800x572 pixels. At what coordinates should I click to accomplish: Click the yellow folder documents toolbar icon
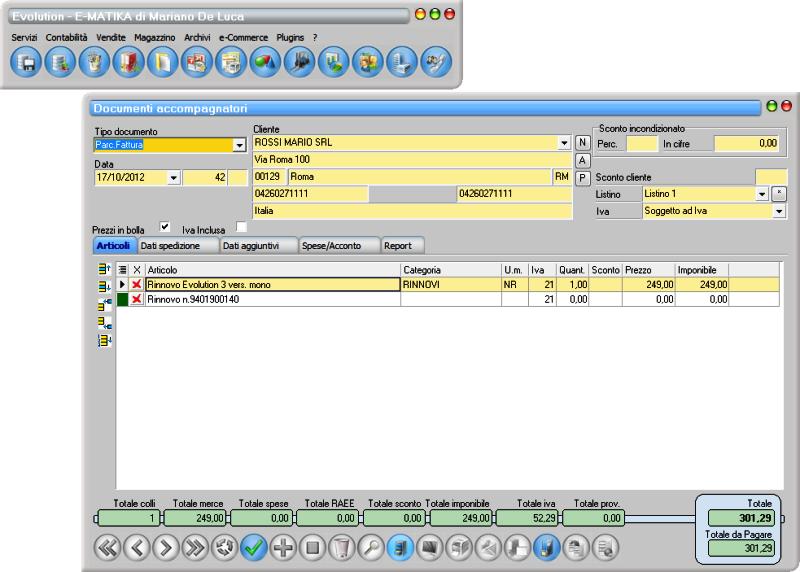162,62
